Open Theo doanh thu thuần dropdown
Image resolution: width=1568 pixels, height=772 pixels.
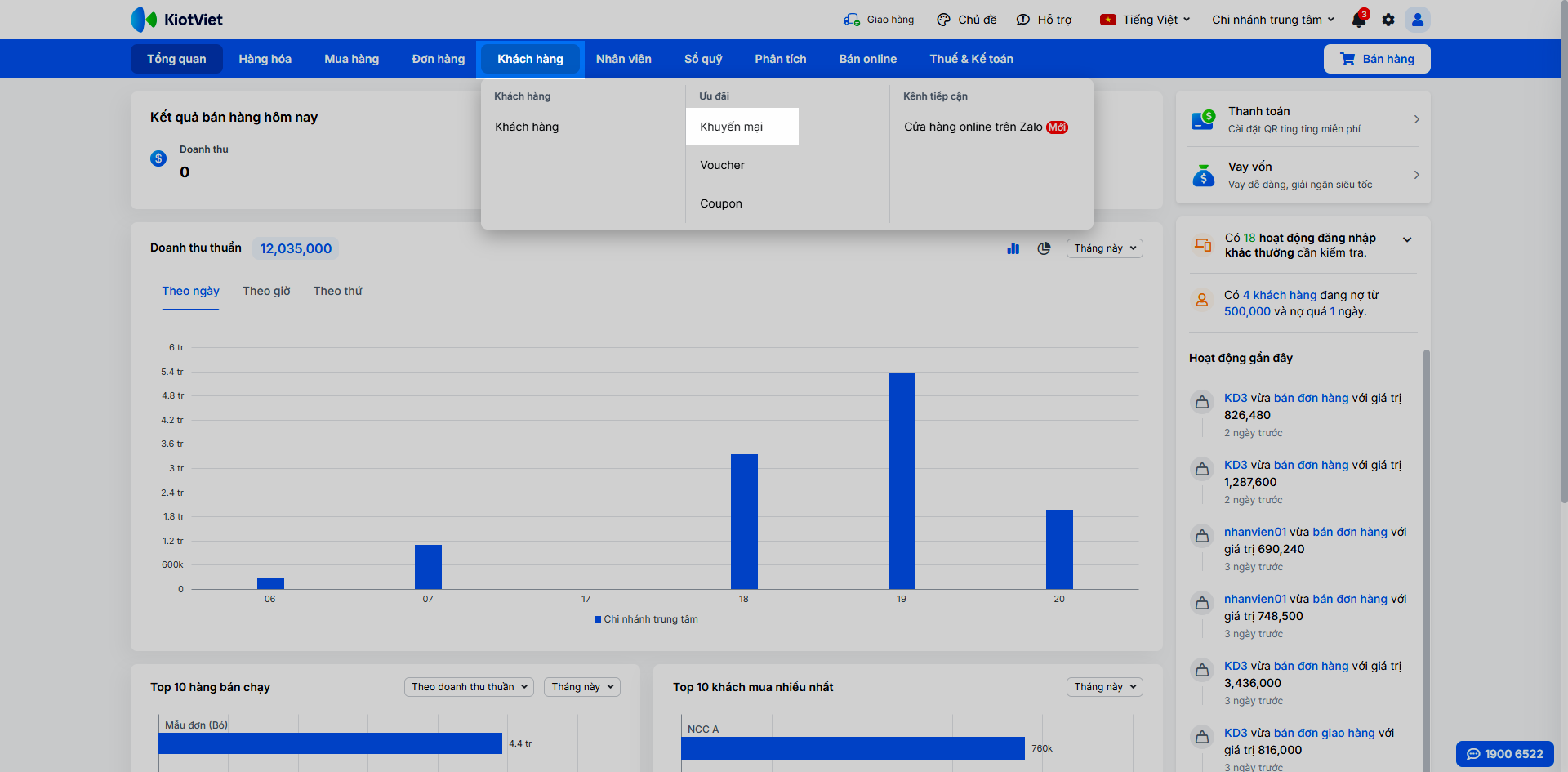[x=469, y=687]
